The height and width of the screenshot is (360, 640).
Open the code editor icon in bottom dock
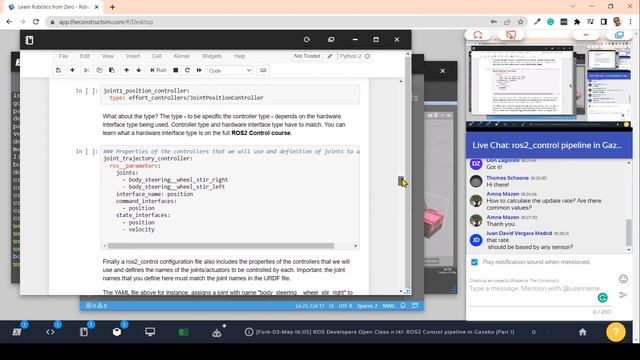click(50, 332)
